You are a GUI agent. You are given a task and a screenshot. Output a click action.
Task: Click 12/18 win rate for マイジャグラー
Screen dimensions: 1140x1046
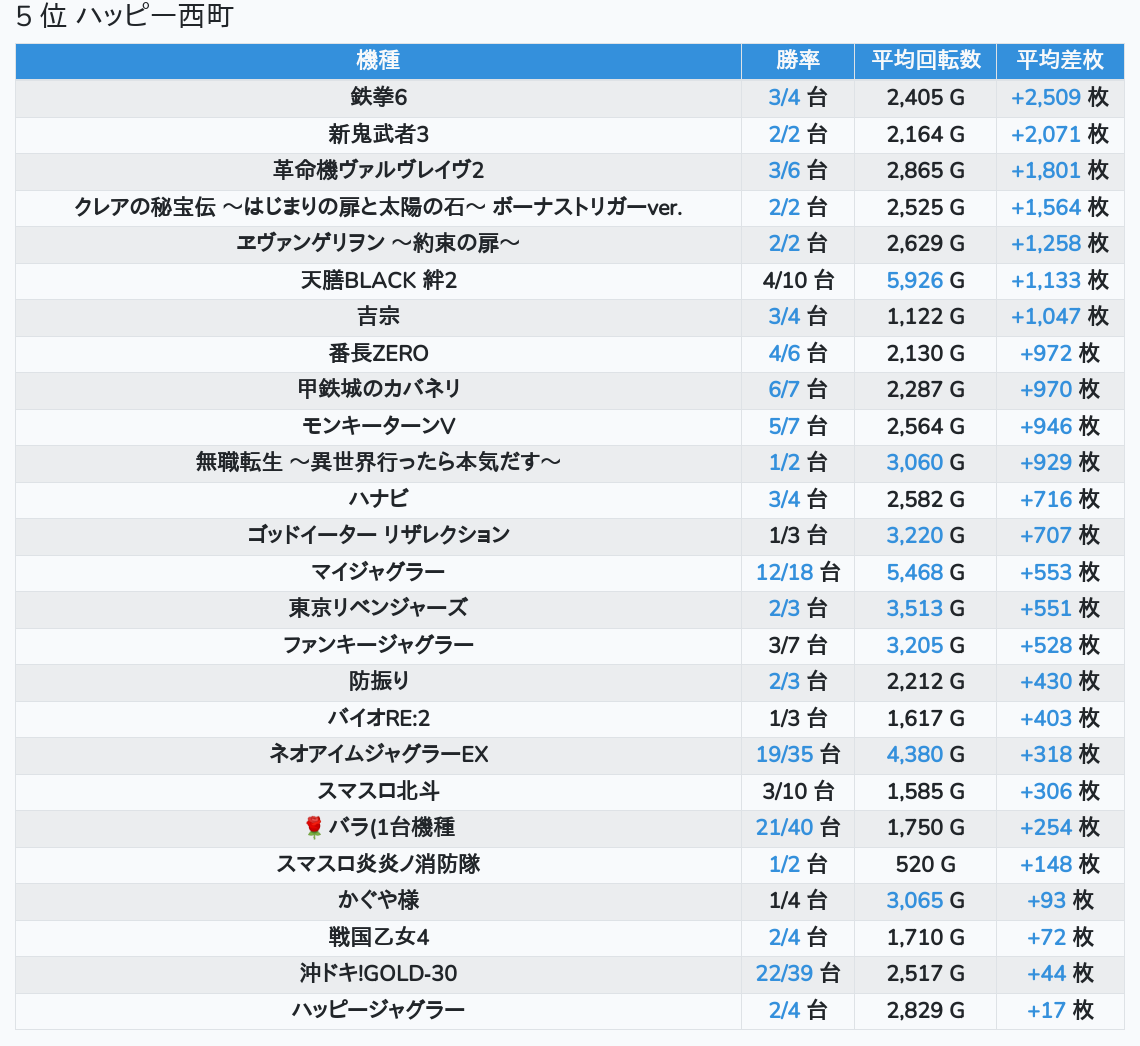[x=785, y=573]
